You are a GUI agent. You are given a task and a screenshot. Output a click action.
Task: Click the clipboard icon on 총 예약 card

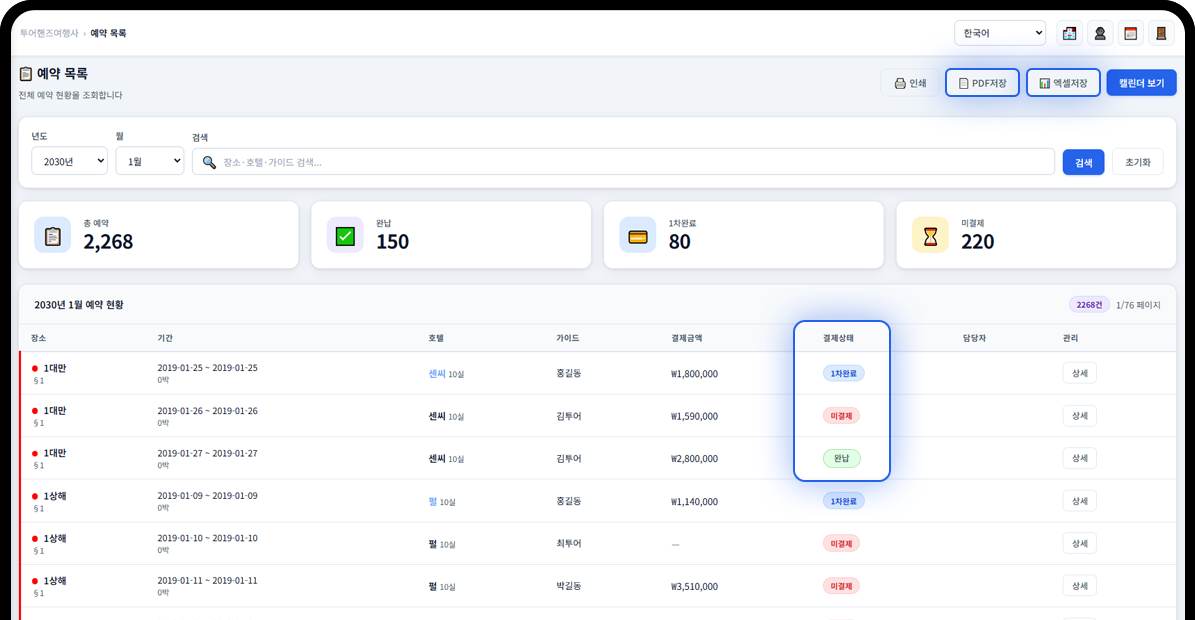[53, 235]
